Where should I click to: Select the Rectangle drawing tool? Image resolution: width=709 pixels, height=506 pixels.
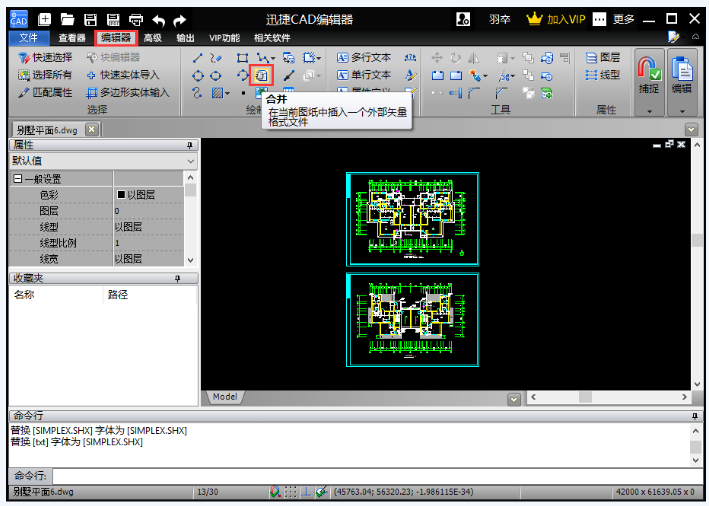pos(242,58)
